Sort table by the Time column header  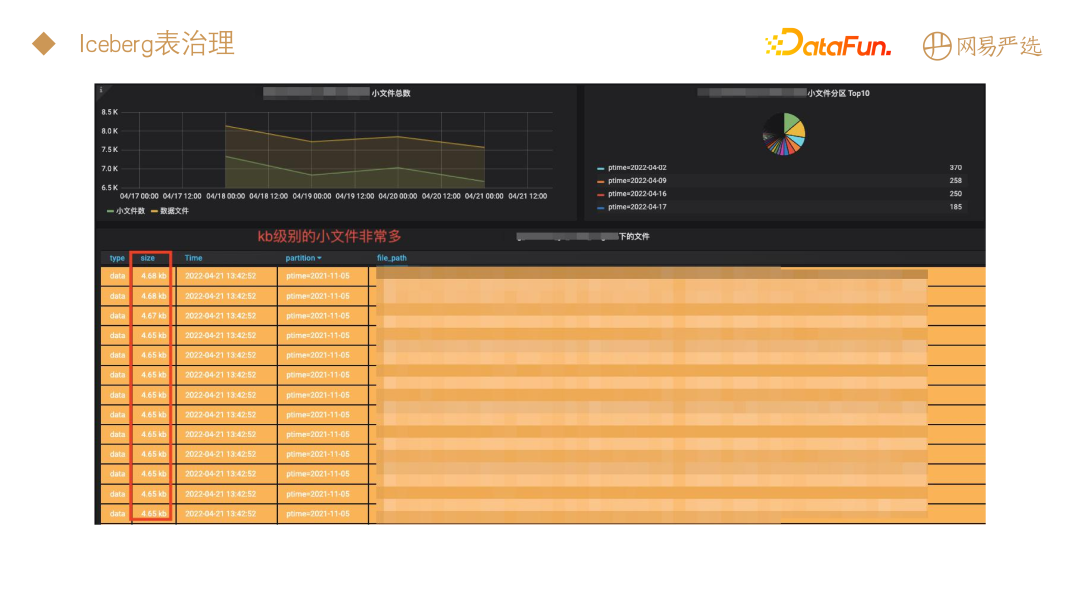pos(194,258)
